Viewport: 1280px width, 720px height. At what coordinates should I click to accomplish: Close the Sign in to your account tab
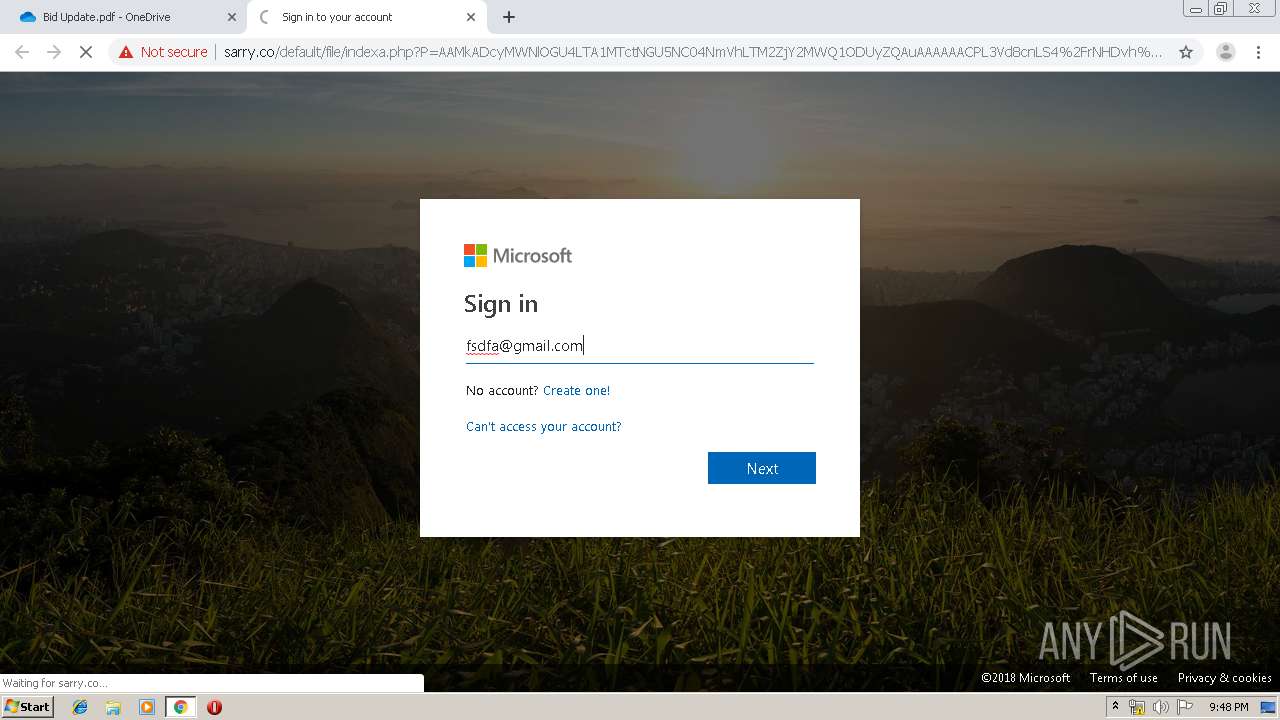[x=471, y=17]
